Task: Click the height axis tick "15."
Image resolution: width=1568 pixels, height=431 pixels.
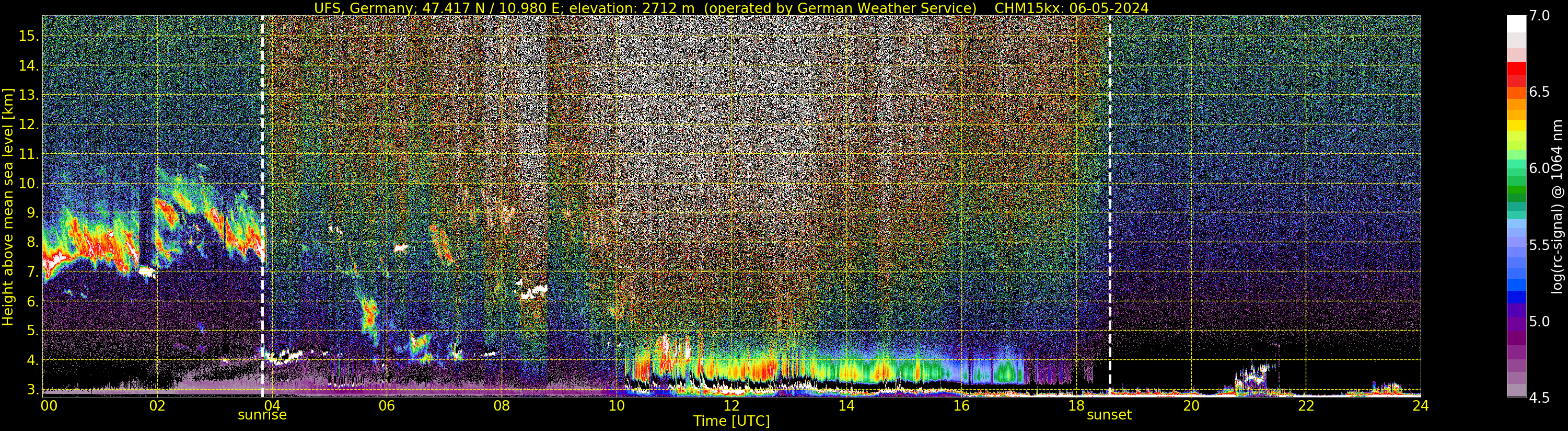Action: 29,36
